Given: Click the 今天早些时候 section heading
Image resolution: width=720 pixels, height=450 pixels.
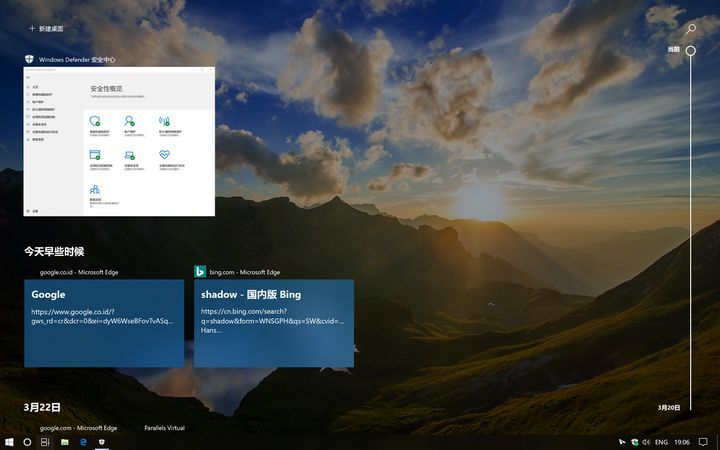Looking at the screenshot, I should [x=54, y=251].
